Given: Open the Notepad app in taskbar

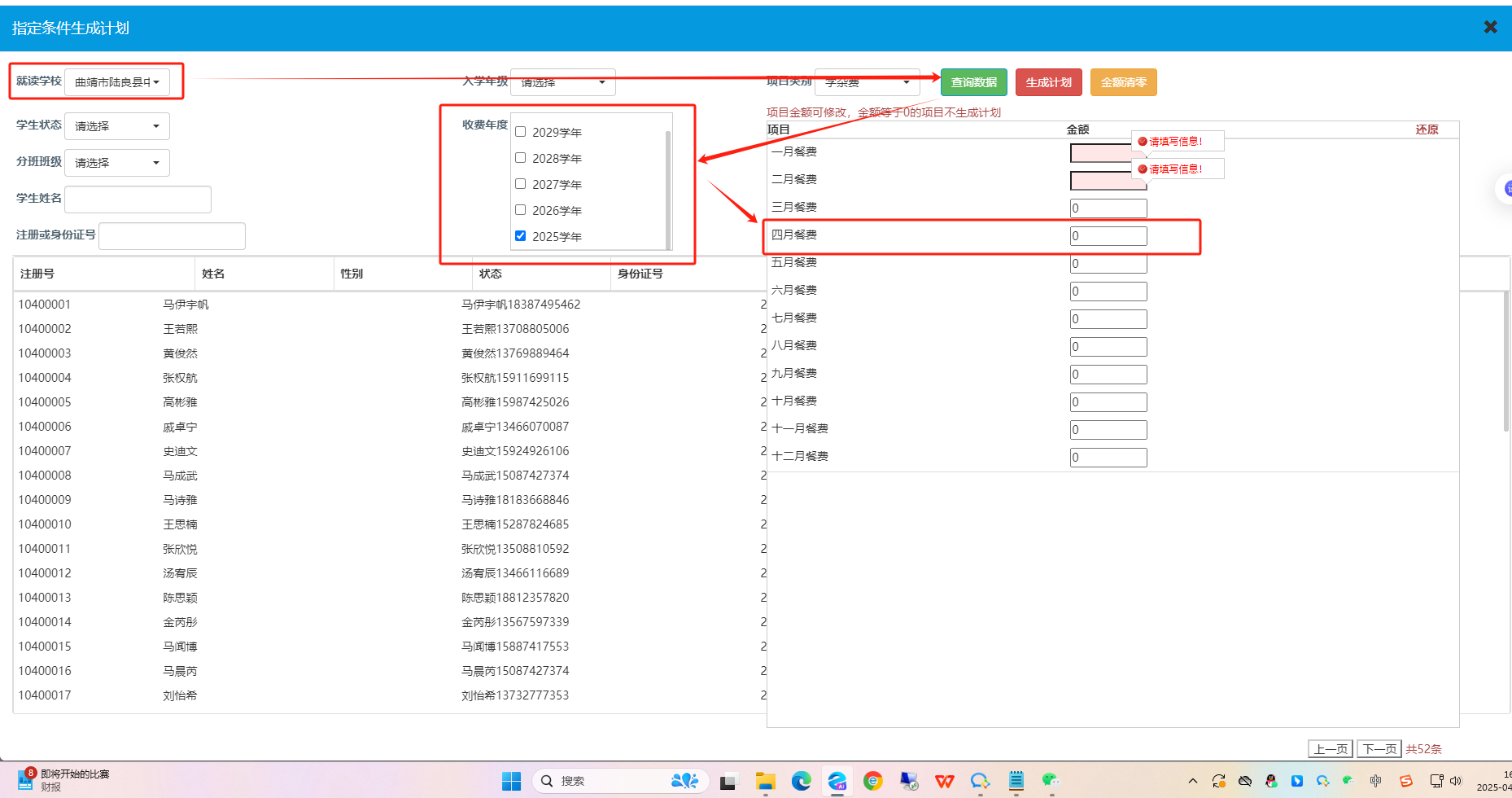Looking at the screenshot, I should 1016,781.
